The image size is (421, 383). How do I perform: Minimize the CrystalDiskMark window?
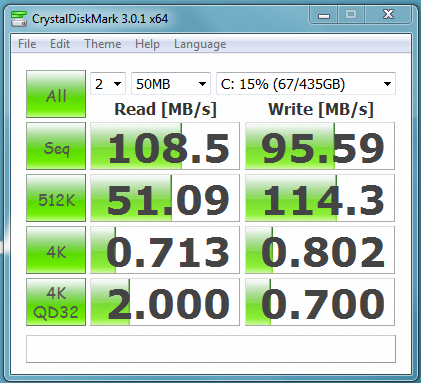coord(324,15)
